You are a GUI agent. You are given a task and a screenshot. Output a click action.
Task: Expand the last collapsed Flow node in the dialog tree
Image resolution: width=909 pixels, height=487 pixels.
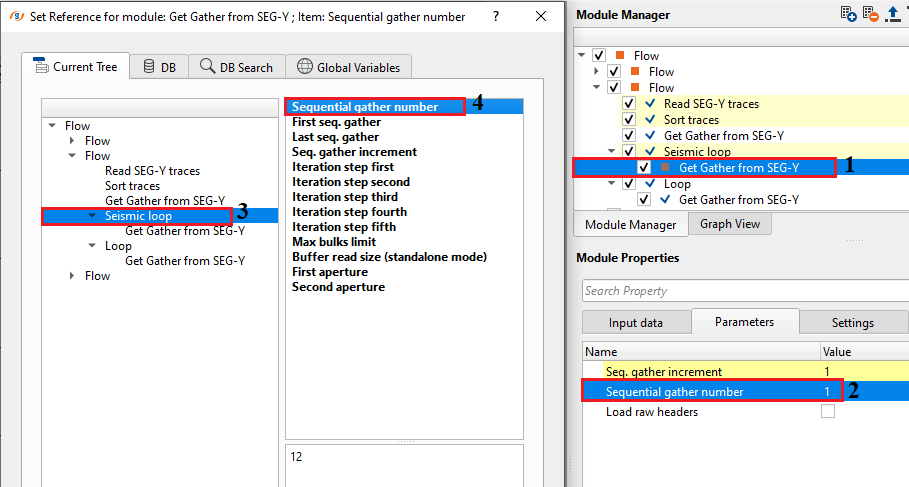click(72, 276)
